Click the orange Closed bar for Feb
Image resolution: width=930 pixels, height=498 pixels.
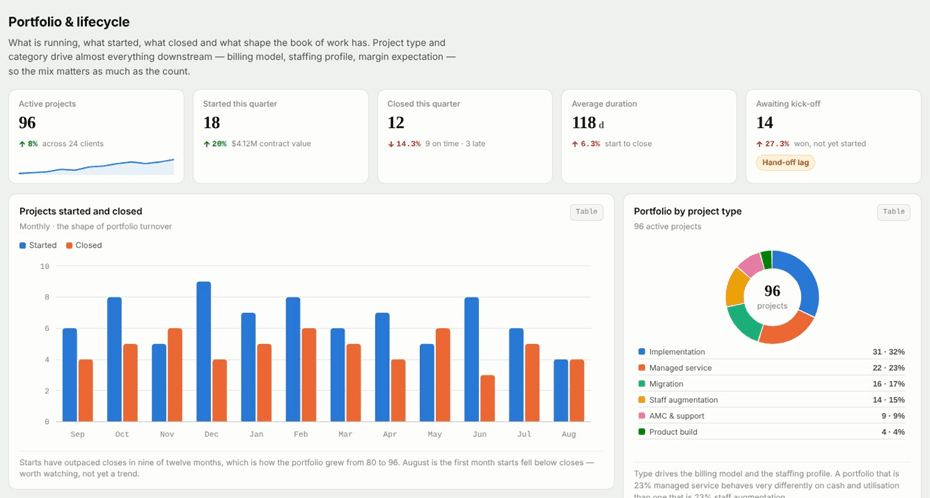click(x=308, y=375)
